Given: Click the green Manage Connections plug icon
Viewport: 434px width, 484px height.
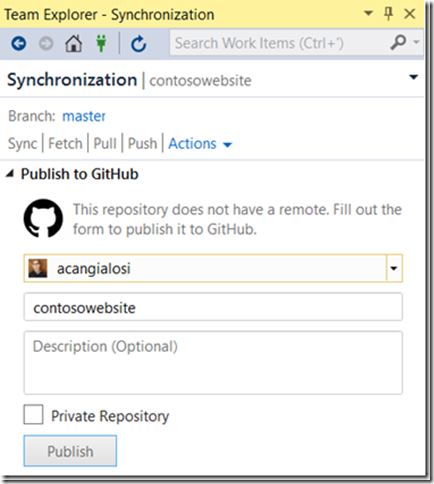Looking at the screenshot, I should 101,43.
